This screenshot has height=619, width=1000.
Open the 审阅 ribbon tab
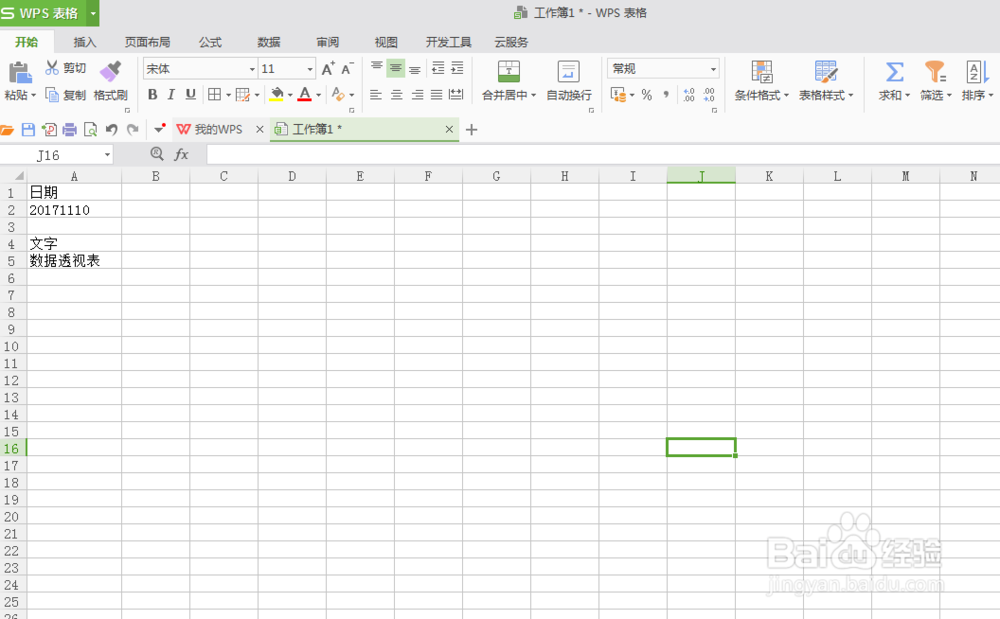[327, 42]
